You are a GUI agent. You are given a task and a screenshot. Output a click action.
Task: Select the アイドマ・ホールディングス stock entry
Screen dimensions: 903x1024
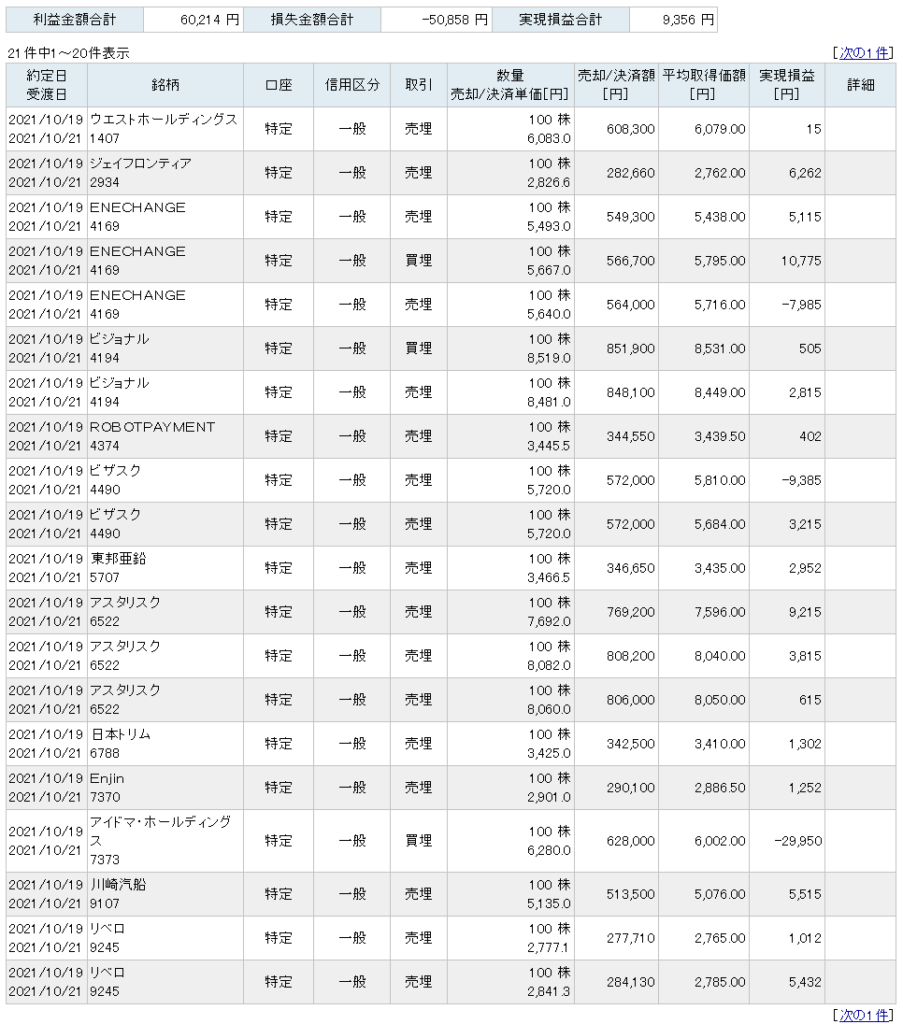[x=160, y=830]
